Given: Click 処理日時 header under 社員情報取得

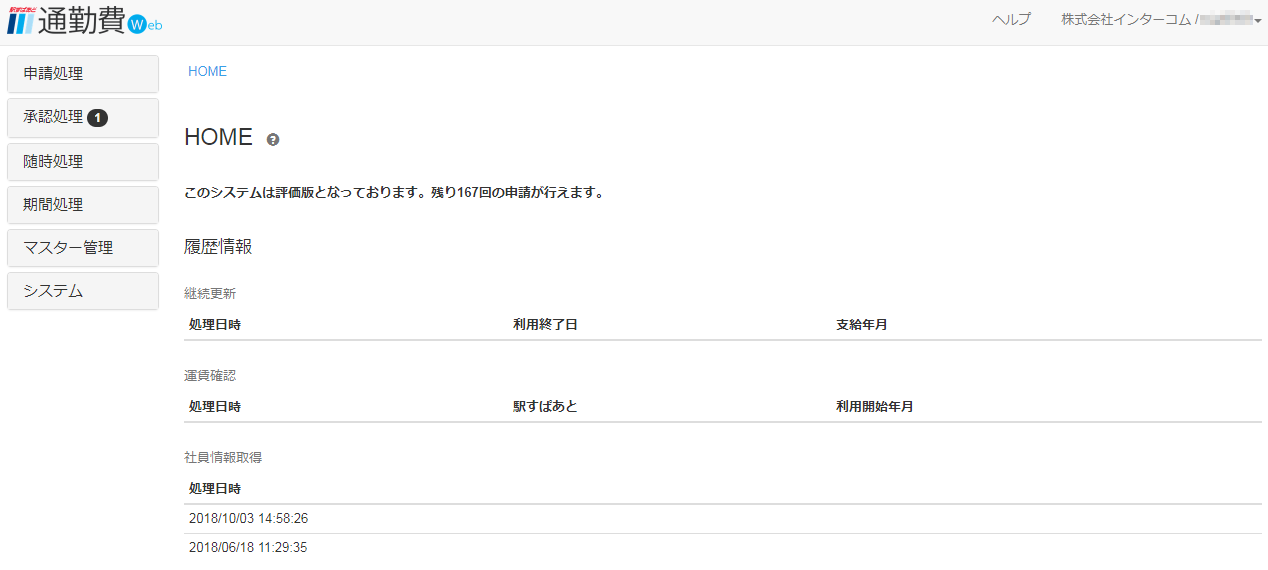Looking at the screenshot, I should [214, 489].
